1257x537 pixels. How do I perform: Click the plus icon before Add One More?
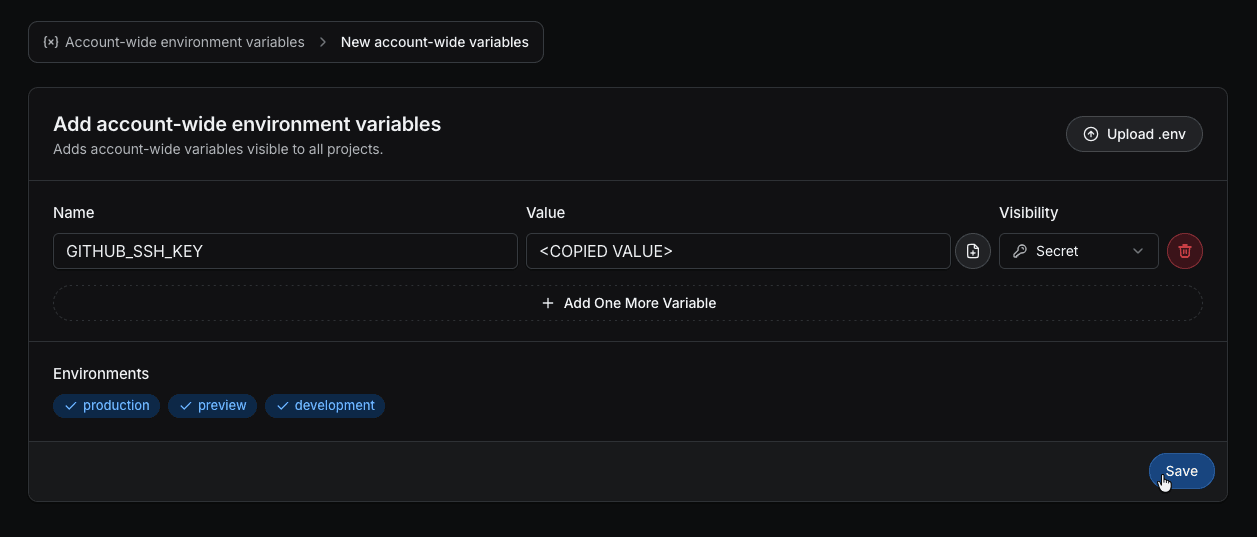pos(547,303)
